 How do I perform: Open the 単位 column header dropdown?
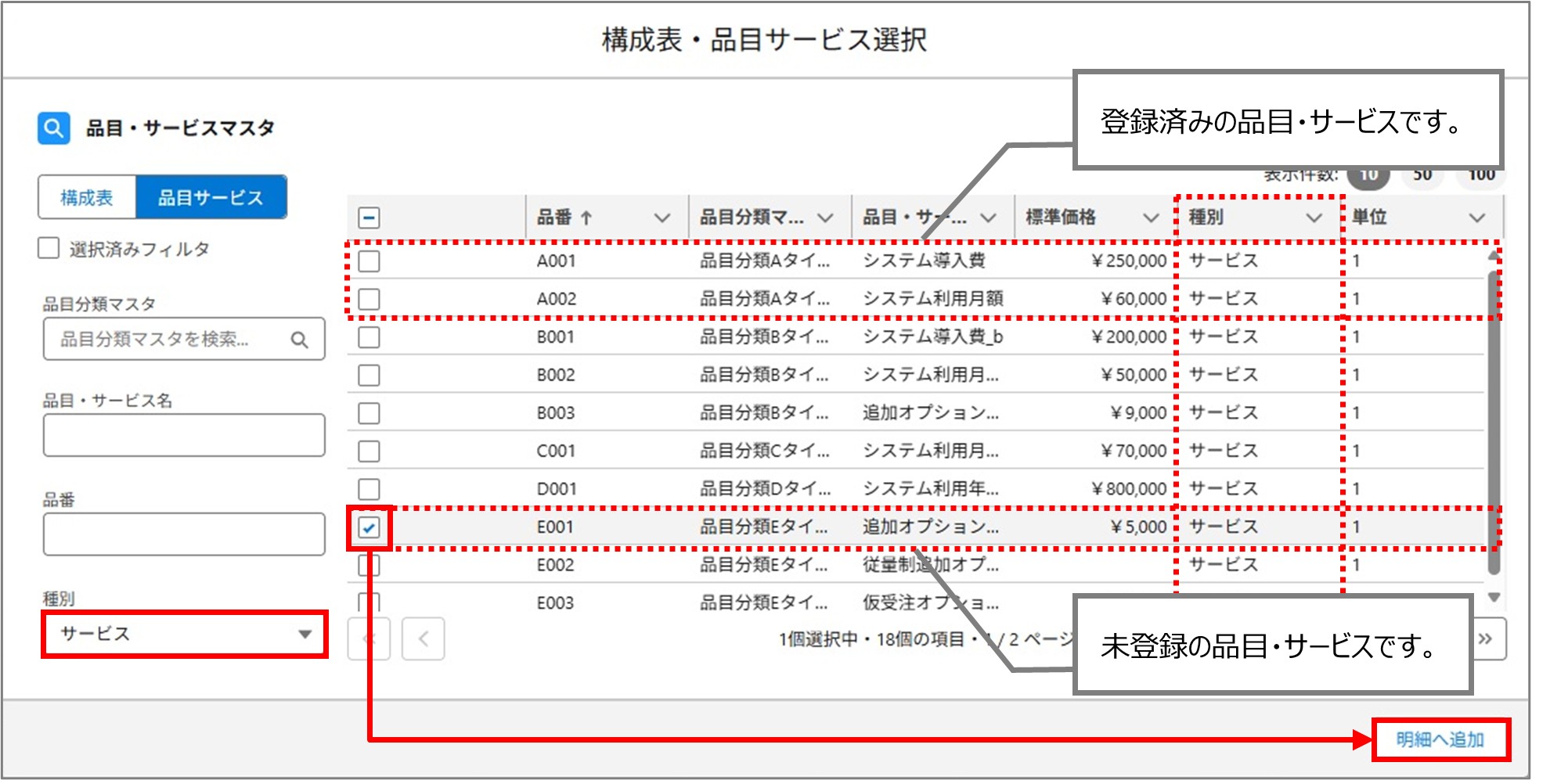point(1478,218)
